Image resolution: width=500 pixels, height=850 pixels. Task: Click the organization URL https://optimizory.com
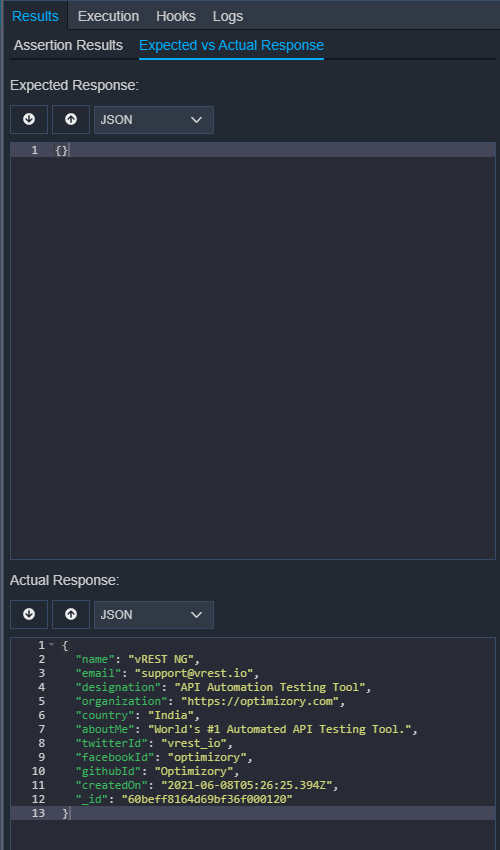(259, 701)
